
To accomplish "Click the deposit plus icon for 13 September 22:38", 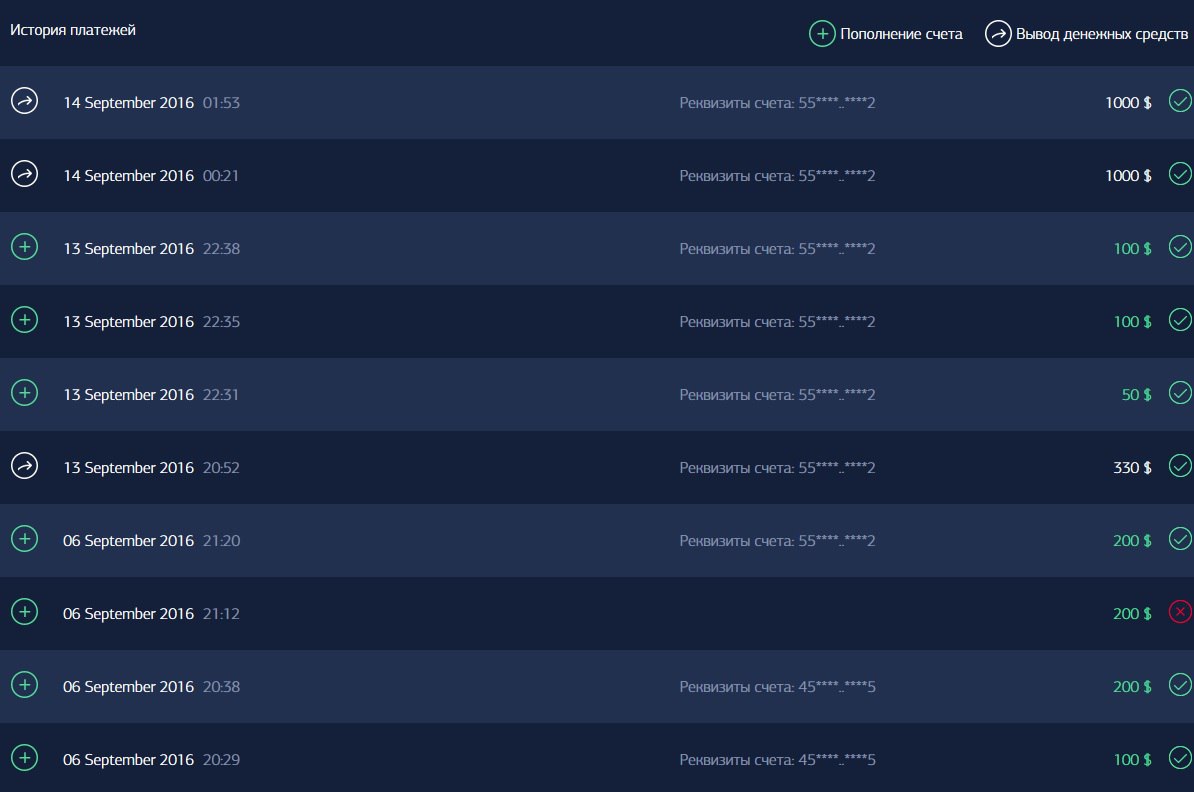I will [x=24, y=247].
